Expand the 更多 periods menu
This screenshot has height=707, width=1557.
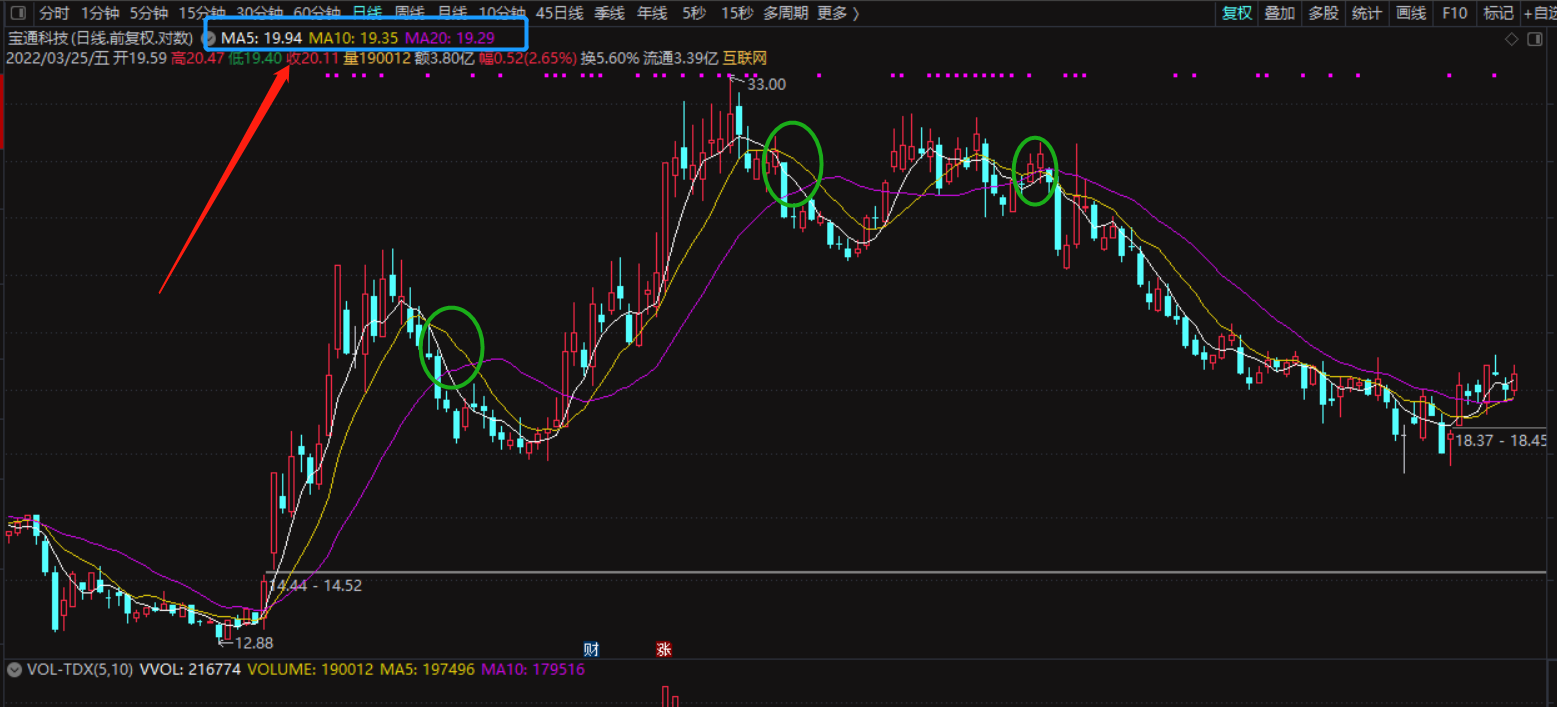(x=837, y=13)
